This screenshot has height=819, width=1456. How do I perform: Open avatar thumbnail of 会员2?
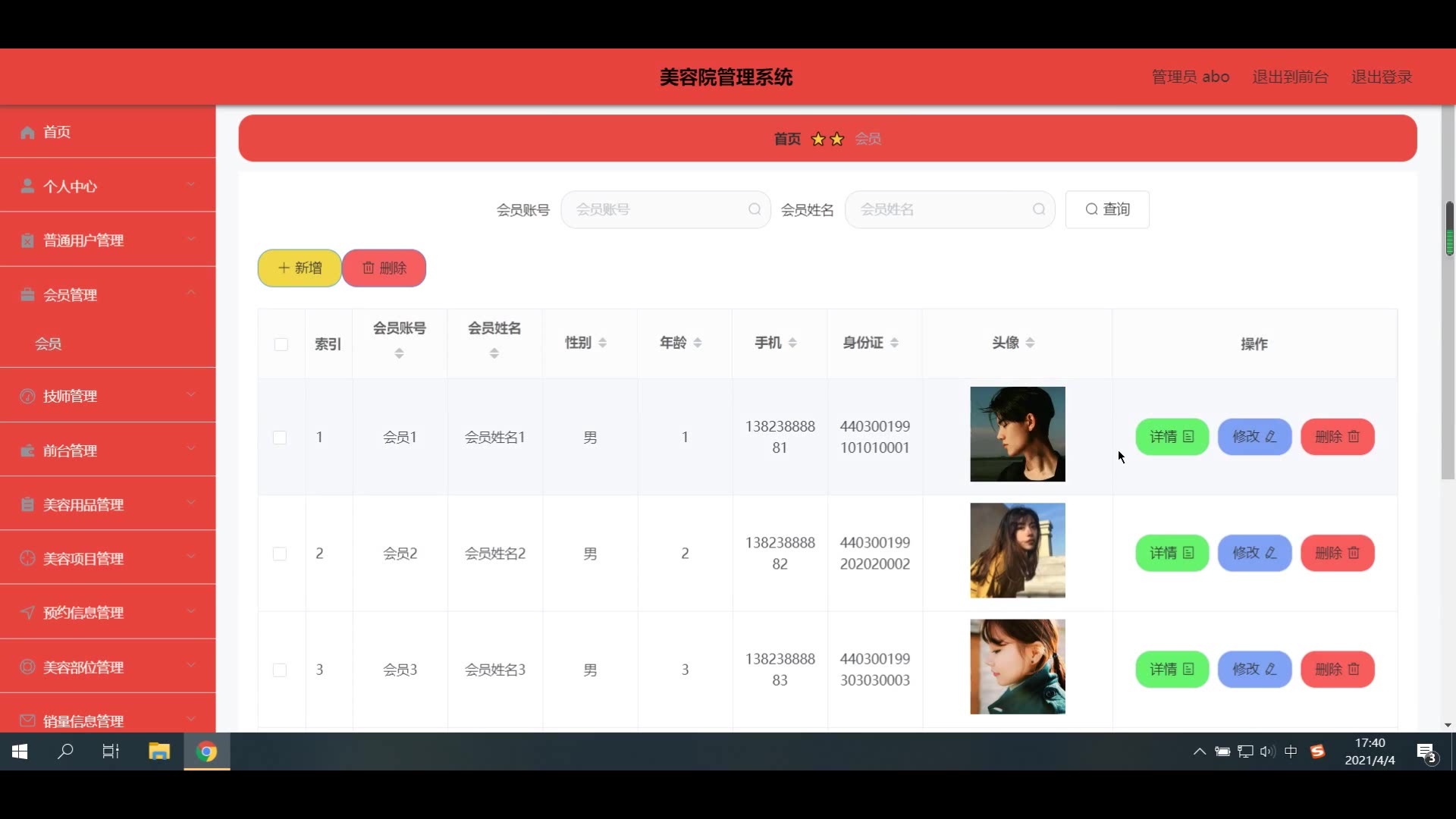(1018, 551)
